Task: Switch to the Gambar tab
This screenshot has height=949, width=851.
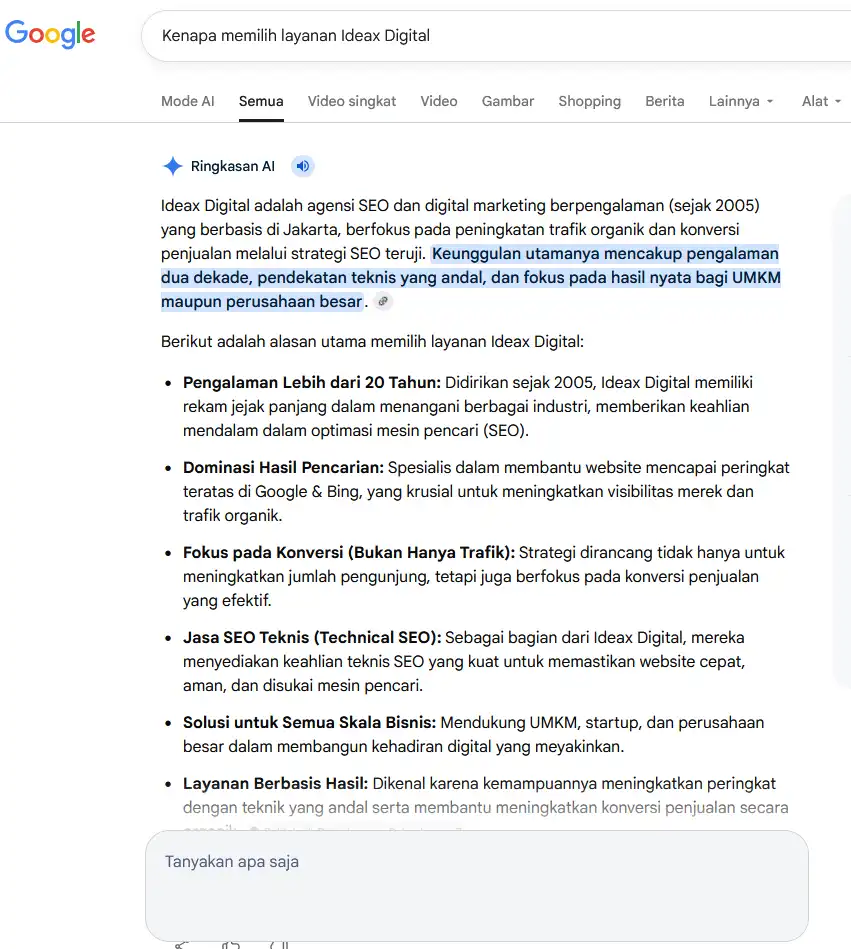Action: [x=508, y=101]
